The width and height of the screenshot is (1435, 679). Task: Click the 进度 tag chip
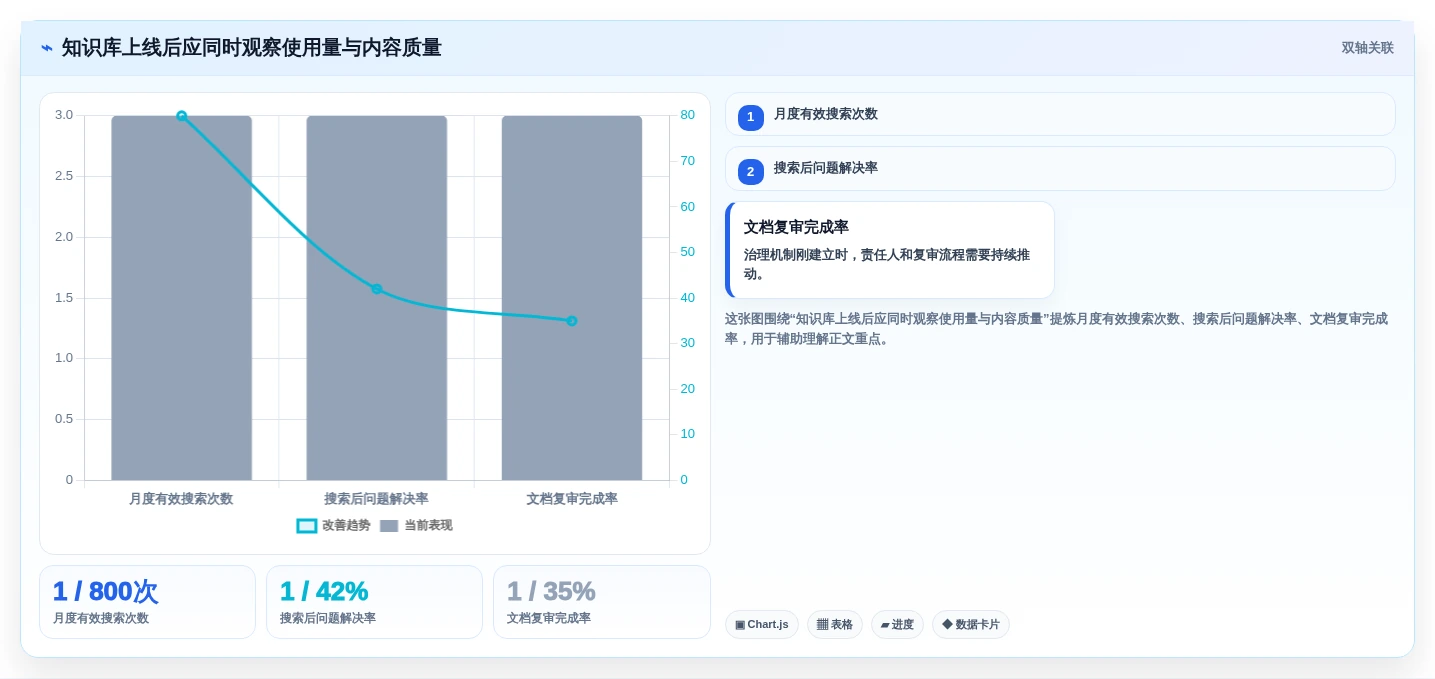pyautogui.click(x=897, y=624)
